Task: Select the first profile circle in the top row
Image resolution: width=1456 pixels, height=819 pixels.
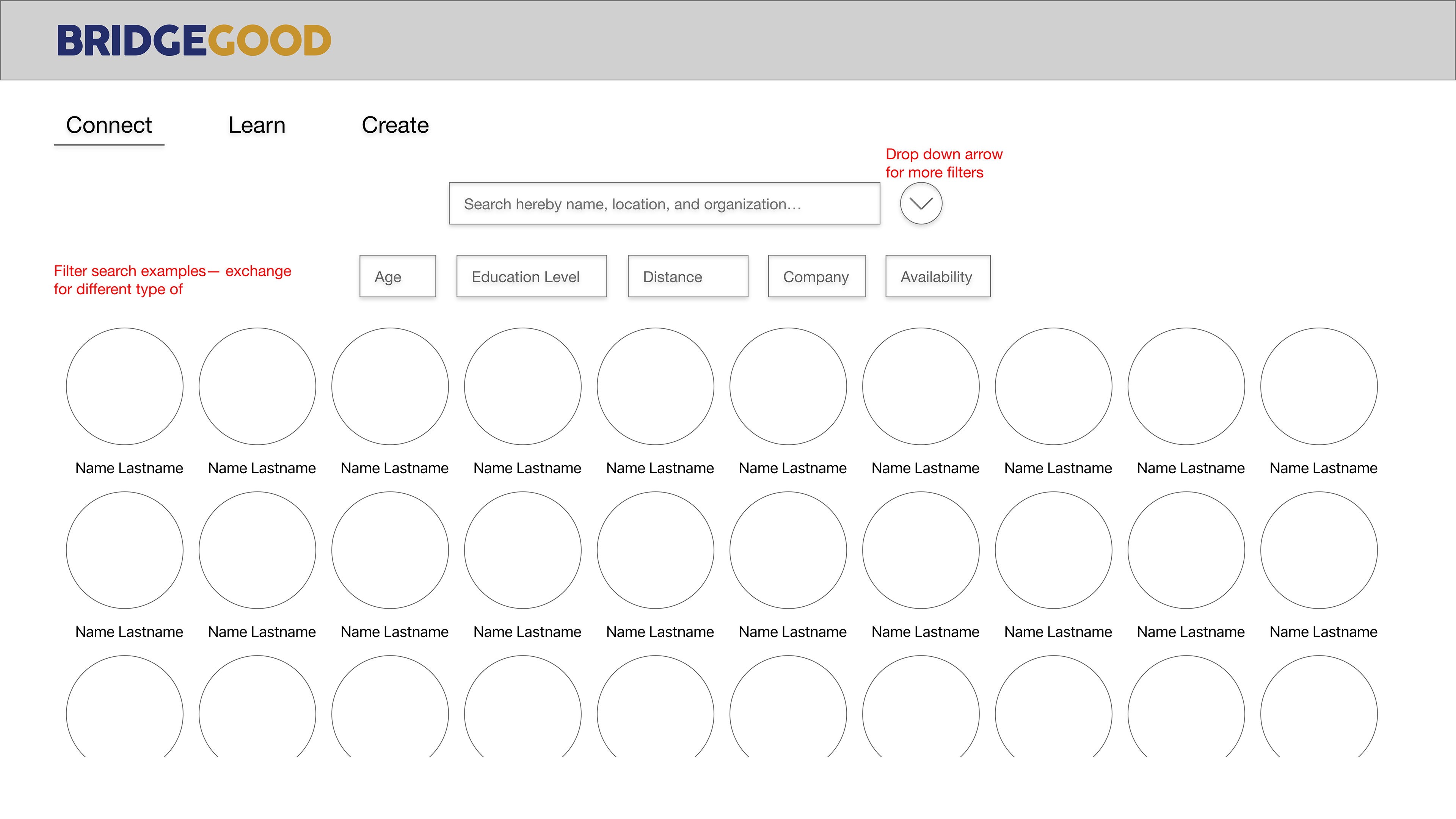Action: (125, 386)
